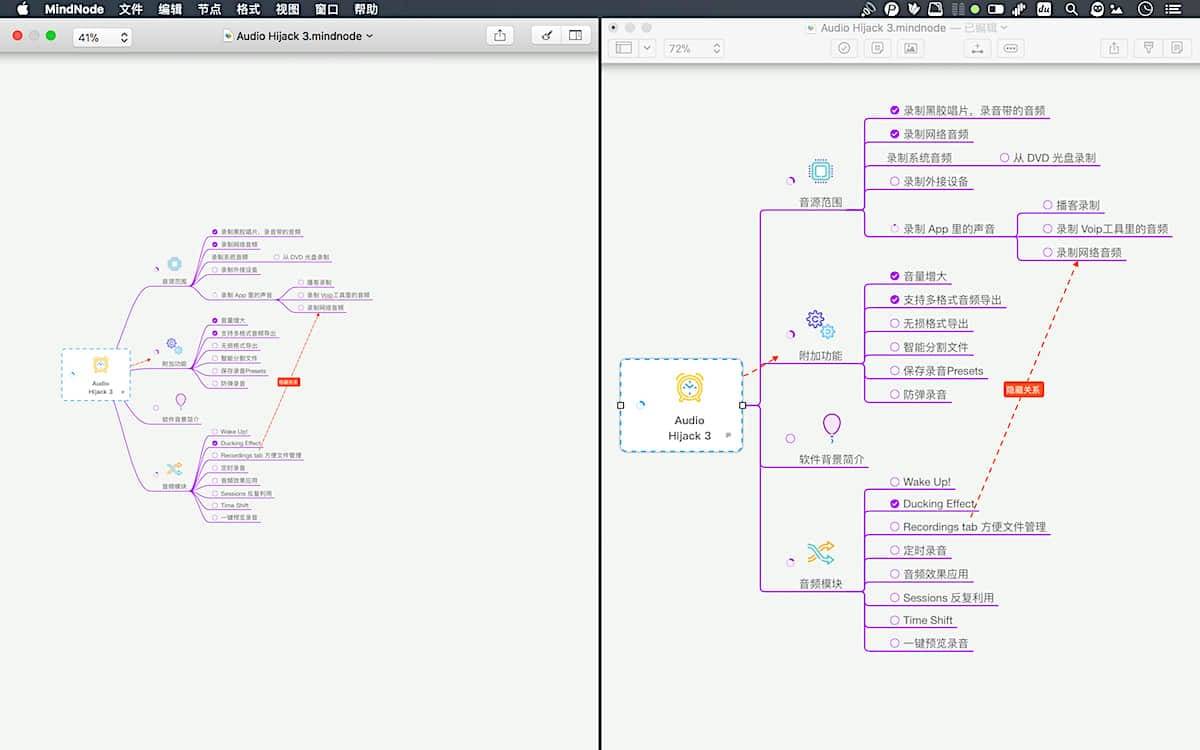Image resolution: width=1200 pixels, height=750 pixels.
Task: Select 录制系统音频 node in right window
Action: (x=919, y=158)
